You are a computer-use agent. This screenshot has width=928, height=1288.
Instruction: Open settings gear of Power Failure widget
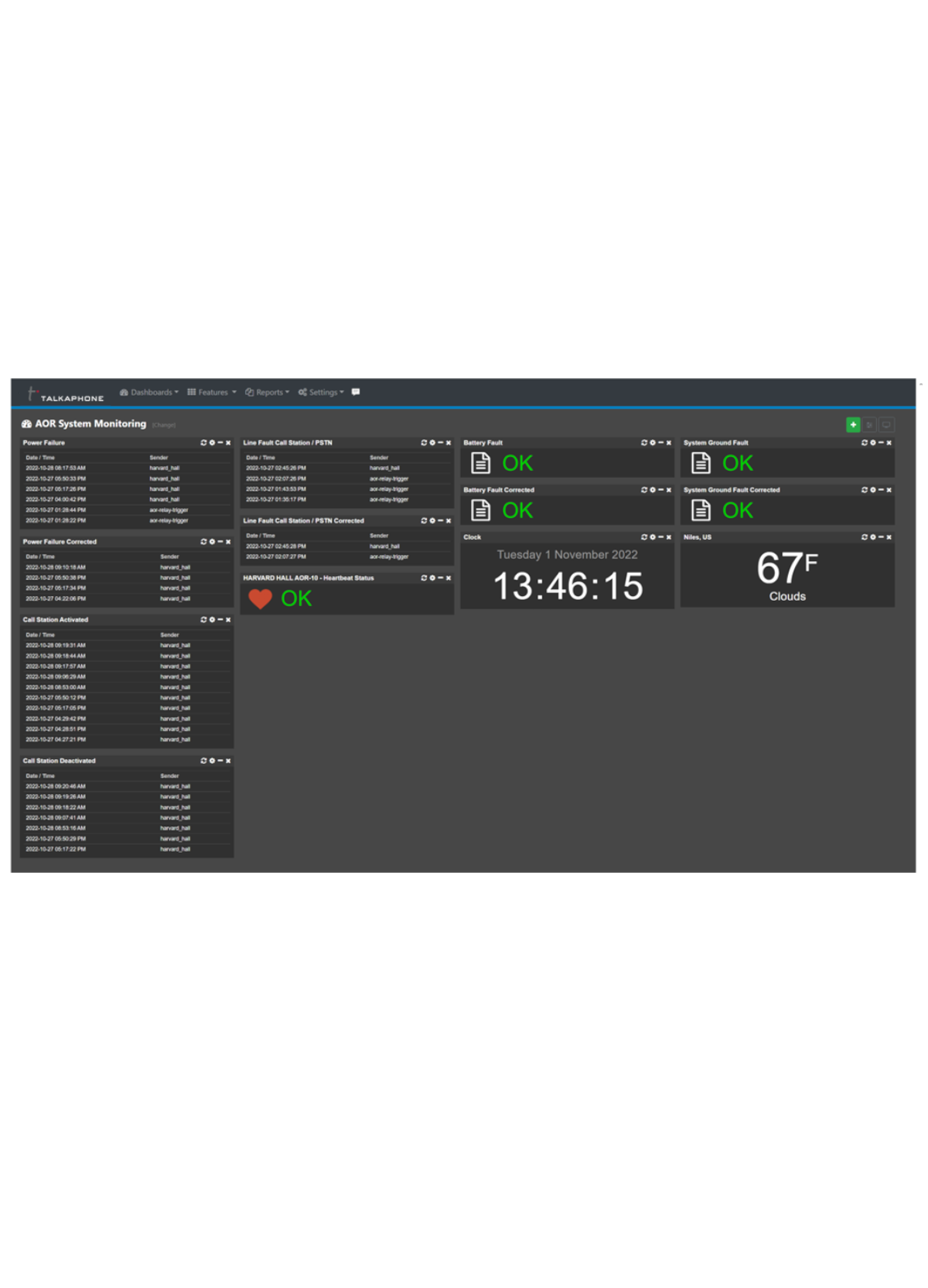coord(212,443)
